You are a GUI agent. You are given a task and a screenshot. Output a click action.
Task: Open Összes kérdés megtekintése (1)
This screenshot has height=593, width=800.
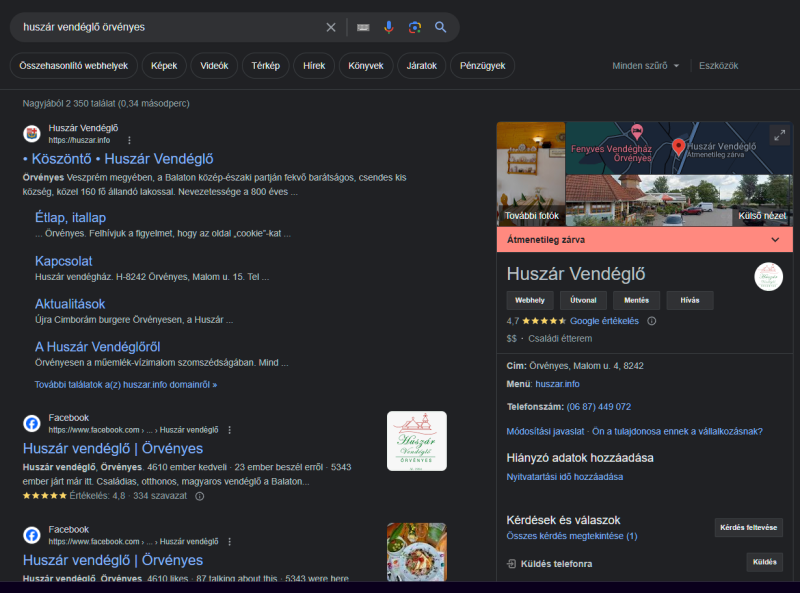pos(571,536)
